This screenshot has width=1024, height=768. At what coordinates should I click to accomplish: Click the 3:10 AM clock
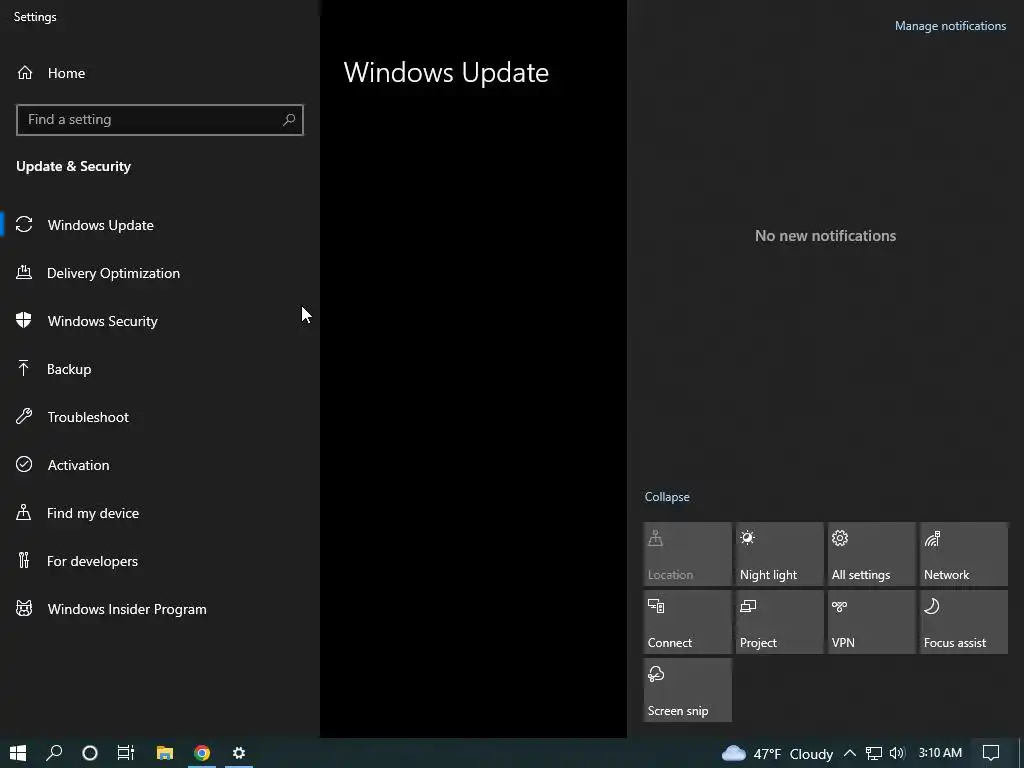coord(940,753)
